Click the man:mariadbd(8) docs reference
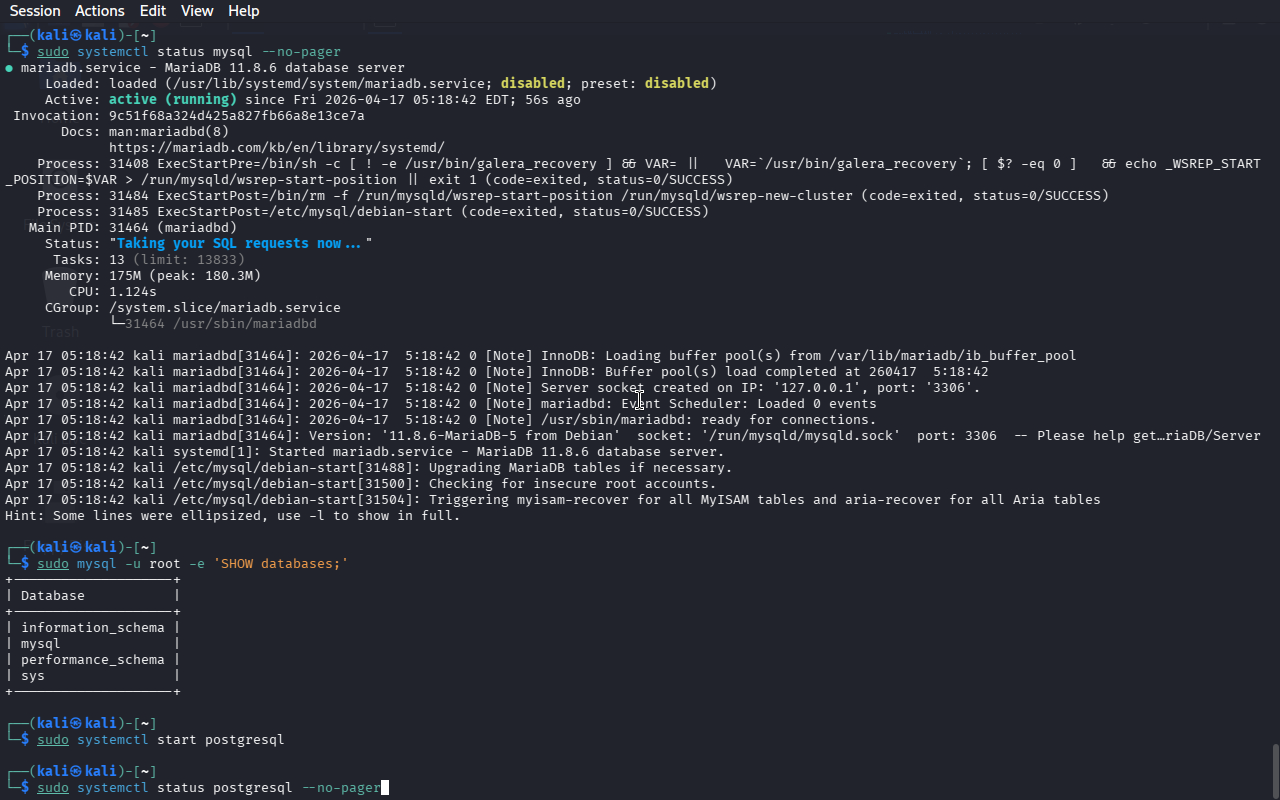The height and width of the screenshot is (800, 1280). [168, 131]
